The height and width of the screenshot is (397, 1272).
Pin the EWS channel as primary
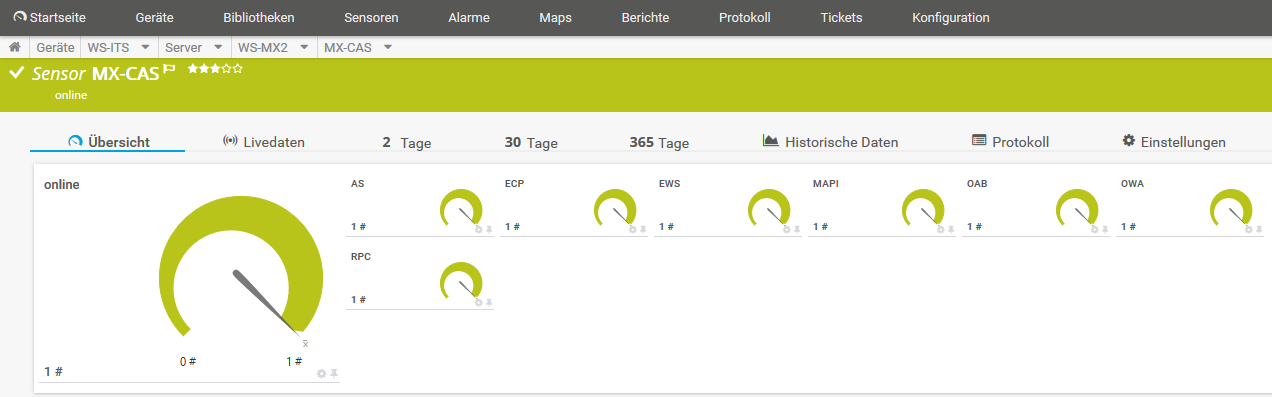797,230
